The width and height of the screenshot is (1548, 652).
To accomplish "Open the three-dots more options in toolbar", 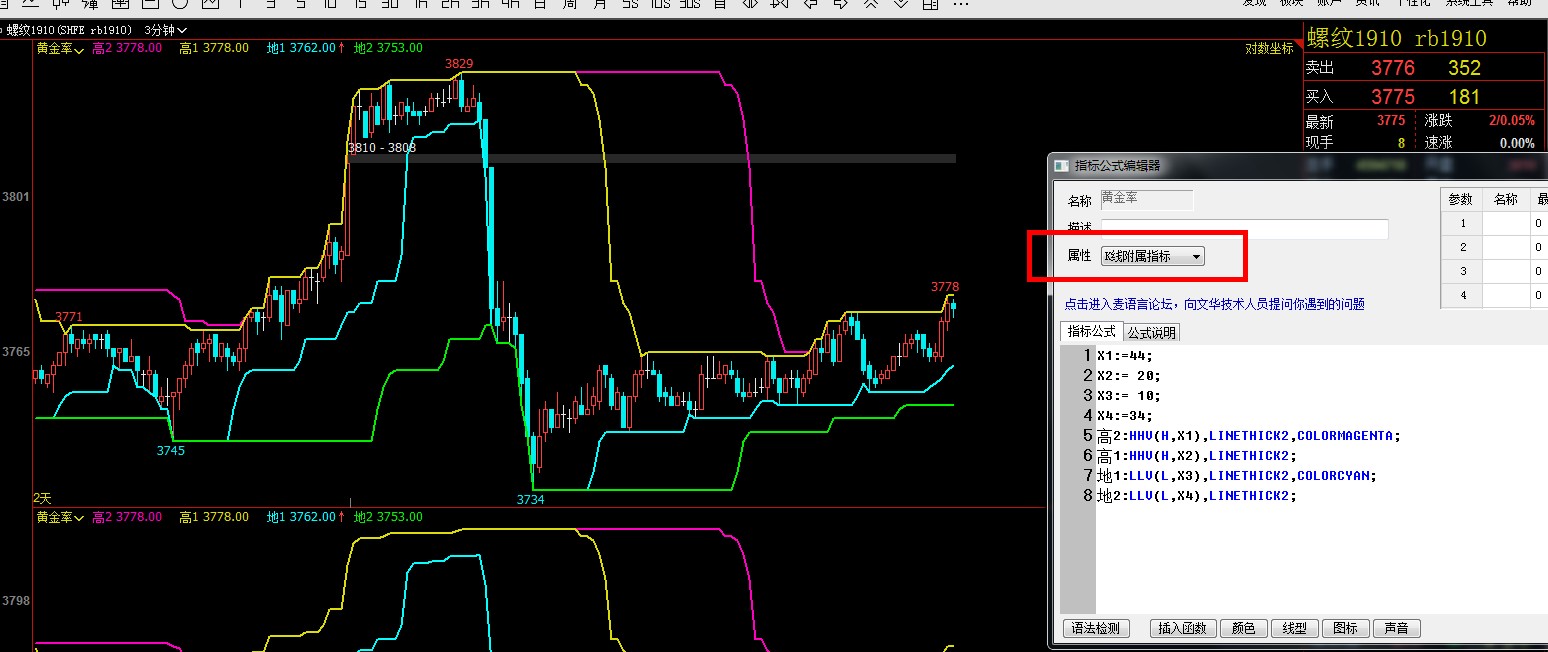I will tap(960, 5).
